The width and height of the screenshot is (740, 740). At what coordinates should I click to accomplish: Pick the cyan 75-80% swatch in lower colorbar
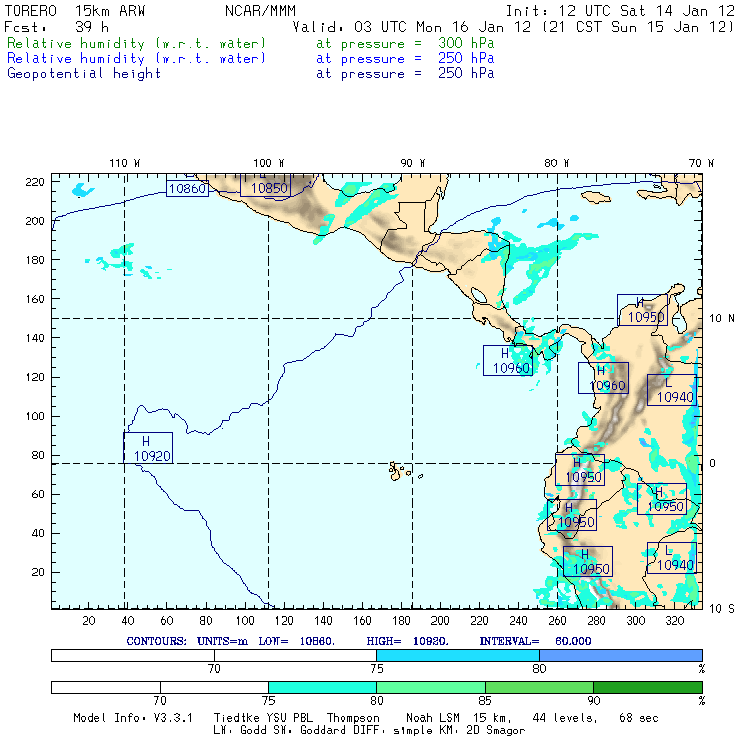(322, 688)
